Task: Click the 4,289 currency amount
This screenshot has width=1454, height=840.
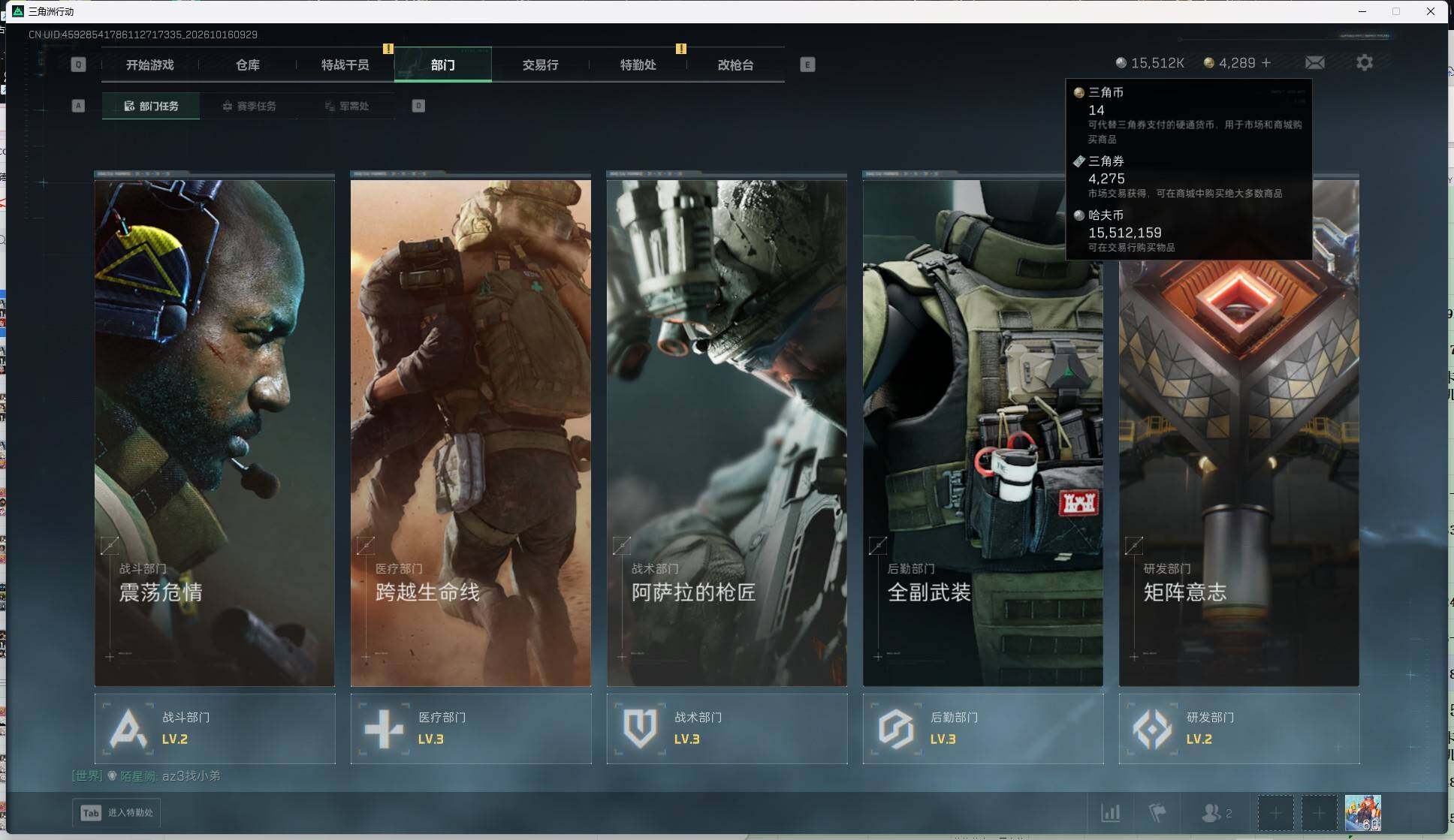Action: click(1237, 63)
